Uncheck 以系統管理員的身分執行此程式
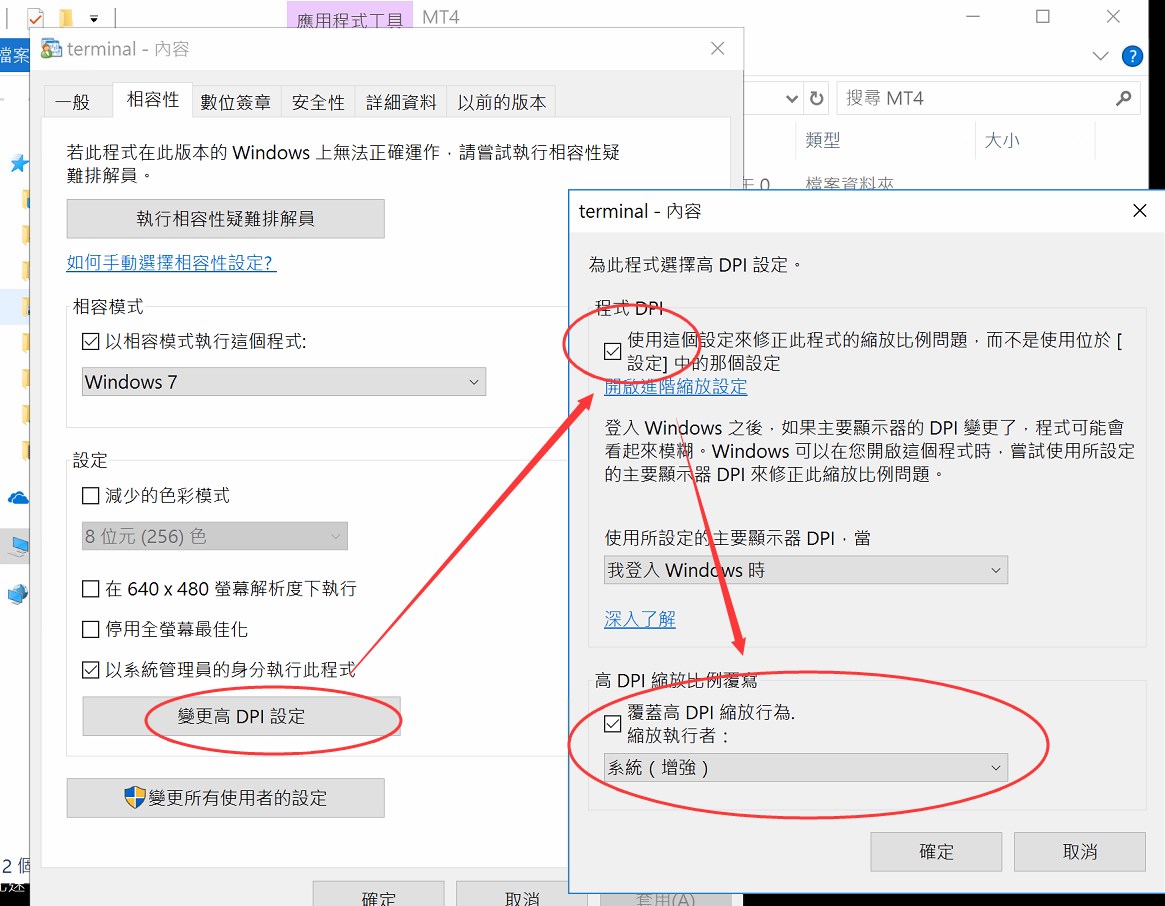This screenshot has width=1165, height=906. (x=91, y=670)
